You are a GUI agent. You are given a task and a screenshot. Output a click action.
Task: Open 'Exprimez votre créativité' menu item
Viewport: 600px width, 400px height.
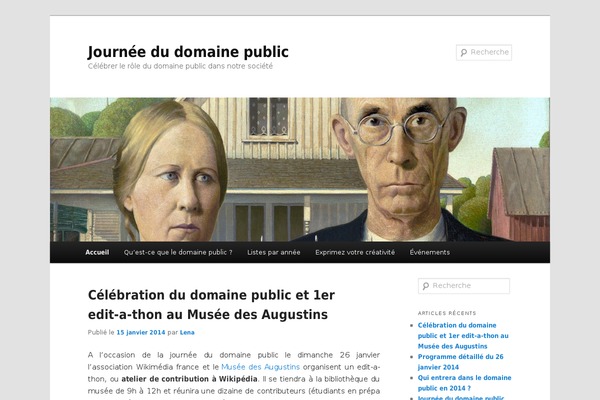[x=355, y=252]
